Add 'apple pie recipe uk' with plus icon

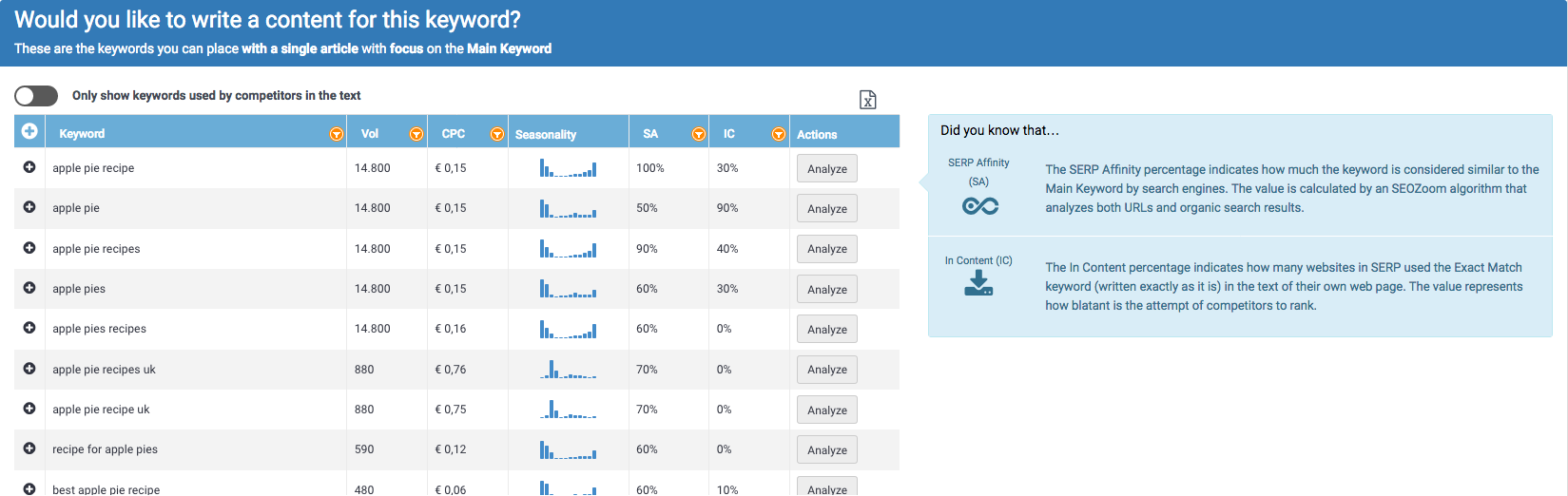(29, 409)
